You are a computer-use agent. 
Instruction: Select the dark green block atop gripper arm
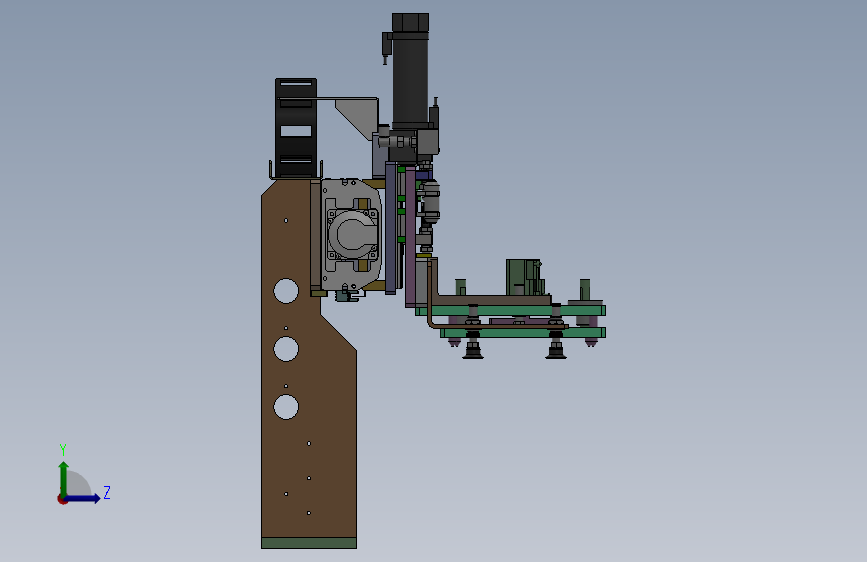523,277
